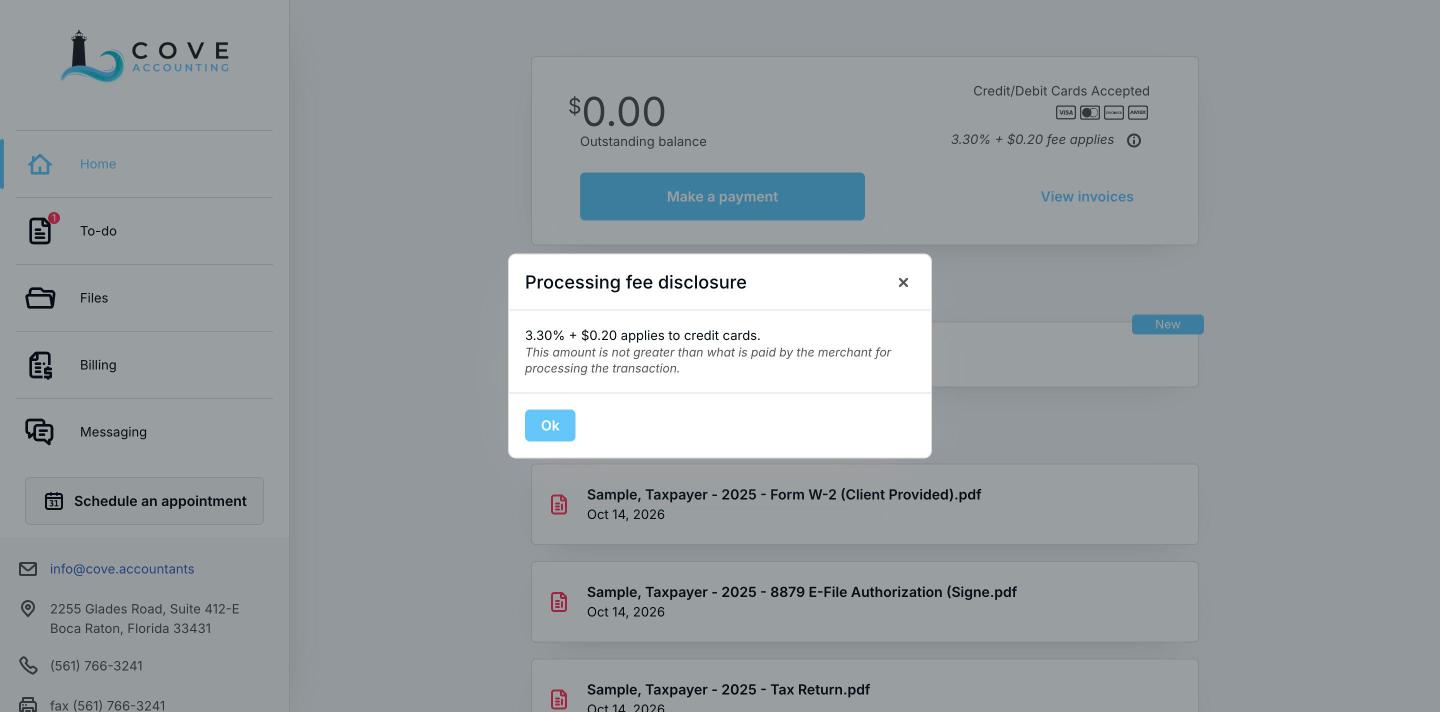Click the Files folder icon
This screenshot has height=712, width=1440.
(40, 298)
